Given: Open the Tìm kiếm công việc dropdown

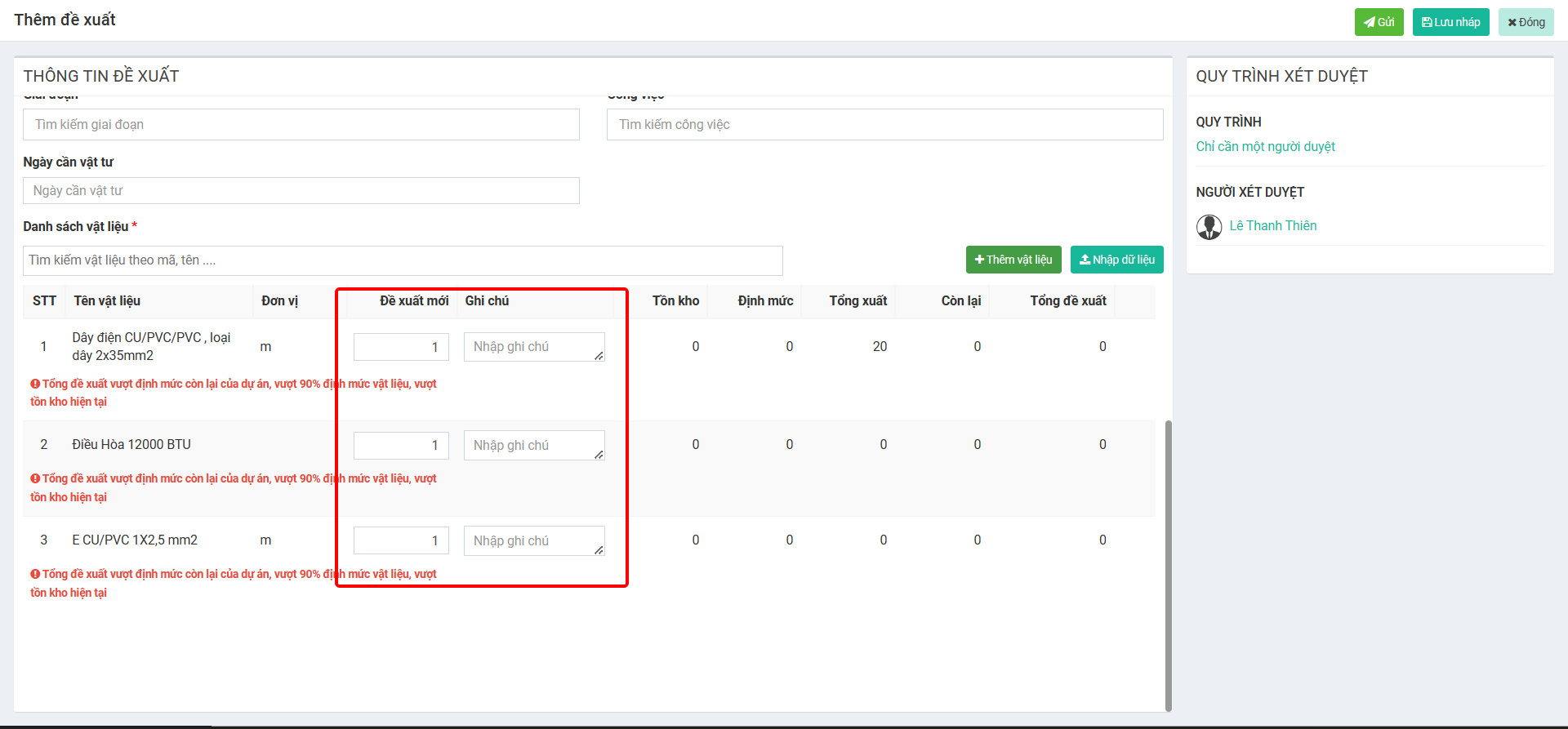Looking at the screenshot, I should (x=884, y=125).
